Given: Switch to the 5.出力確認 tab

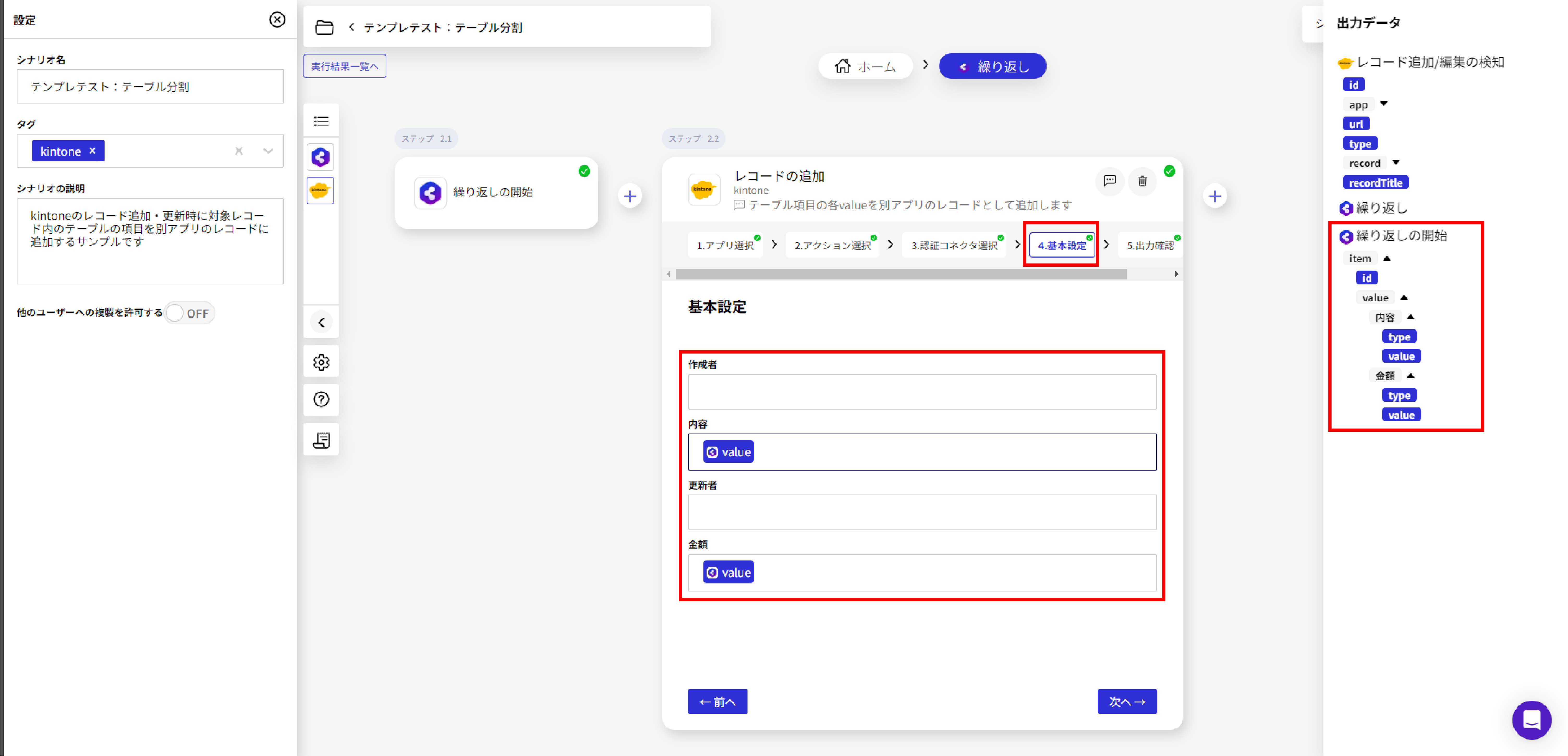Looking at the screenshot, I should 1150,245.
